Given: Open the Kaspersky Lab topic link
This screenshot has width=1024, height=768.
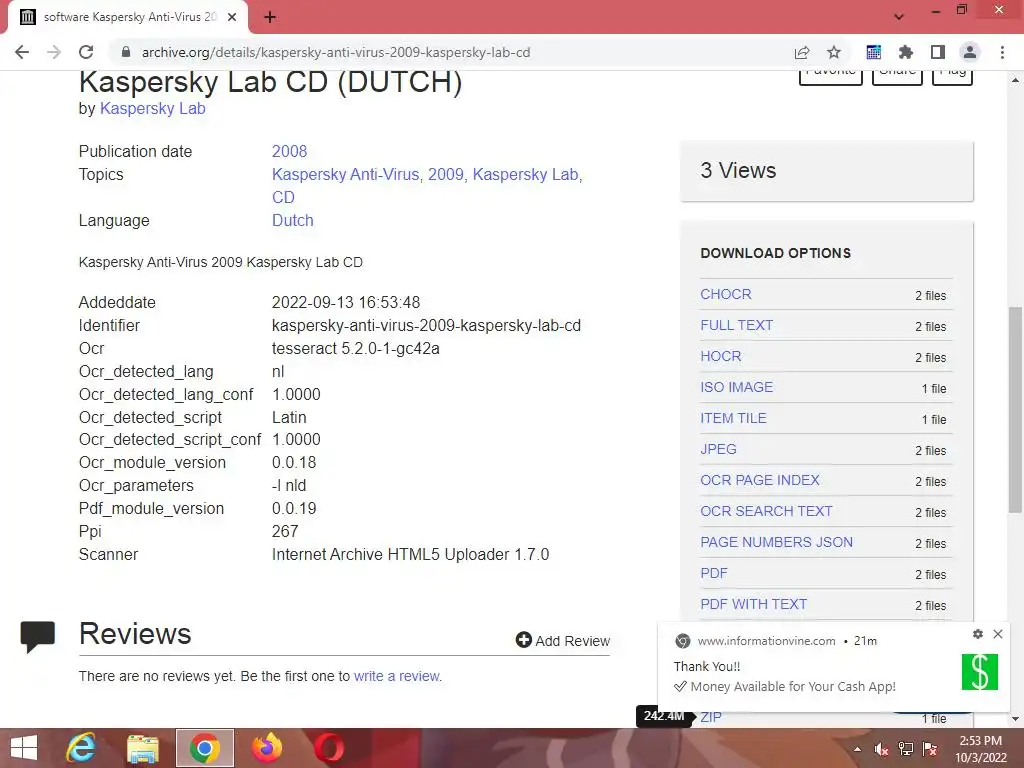Looking at the screenshot, I should pos(525,174).
